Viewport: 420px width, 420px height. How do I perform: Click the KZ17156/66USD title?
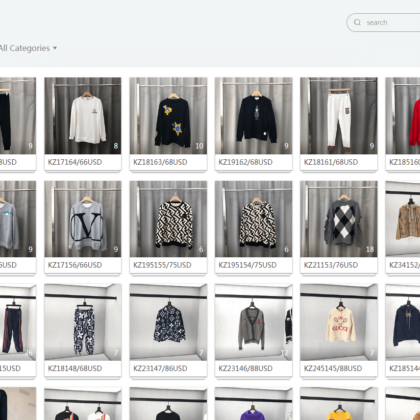75,265
